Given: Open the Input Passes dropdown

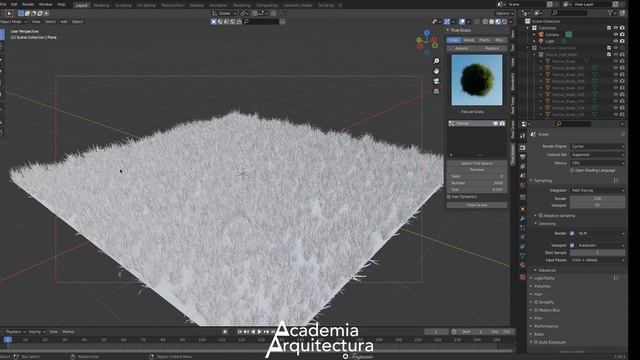Looking at the screenshot, I should (598, 260).
